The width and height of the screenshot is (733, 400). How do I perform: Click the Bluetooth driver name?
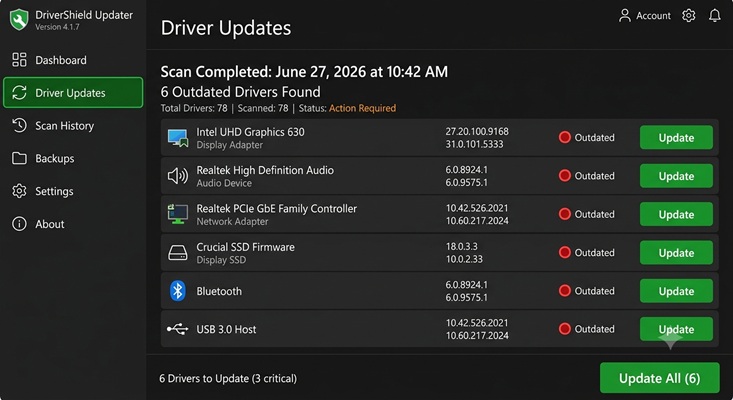(x=219, y=291)
